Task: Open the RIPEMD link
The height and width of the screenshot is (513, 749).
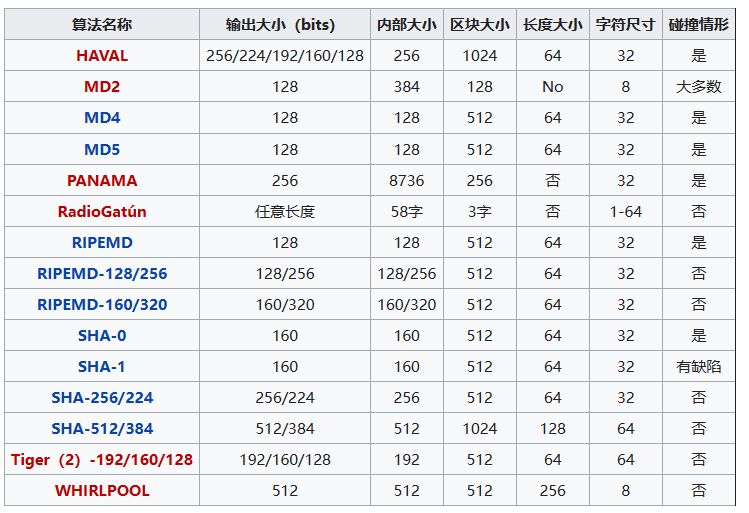Action: click(x=102, y=243)
